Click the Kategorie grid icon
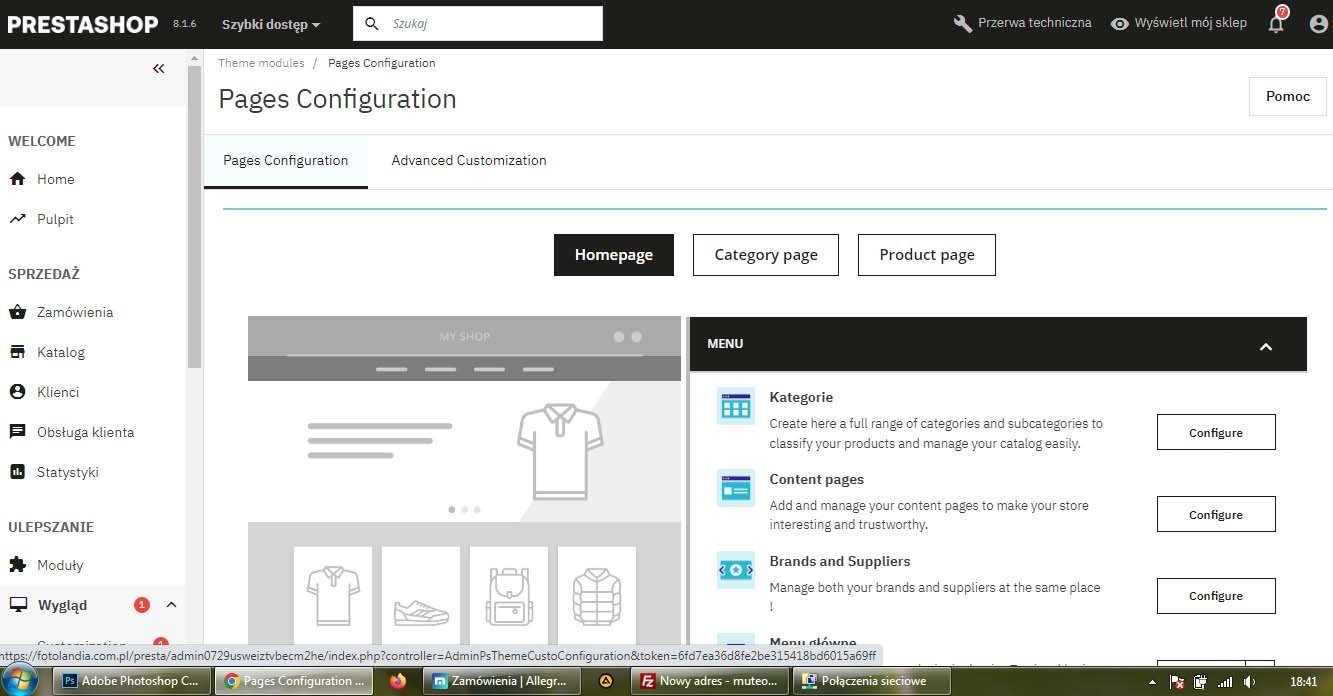The image size is (1333, 696). tap(736, 406)
